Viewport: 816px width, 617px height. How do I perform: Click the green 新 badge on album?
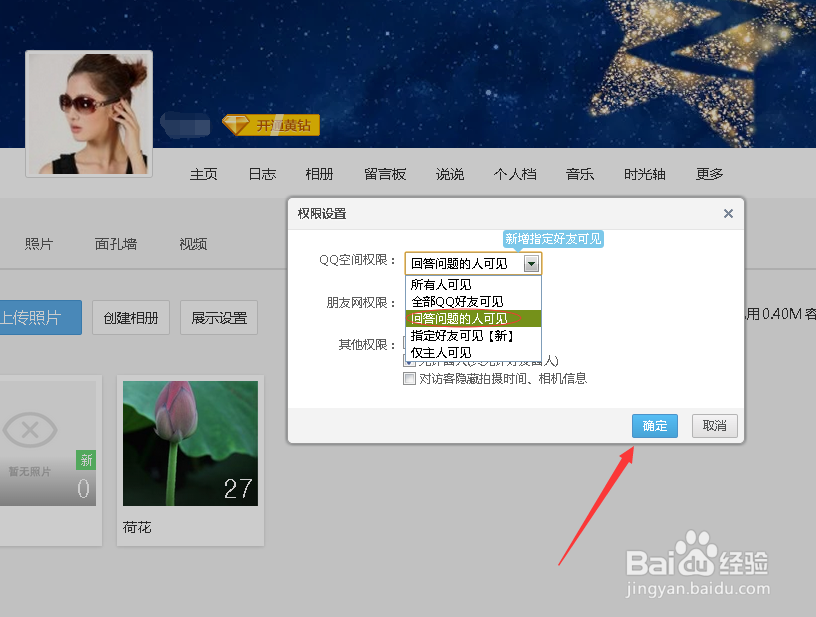point(86,460)
